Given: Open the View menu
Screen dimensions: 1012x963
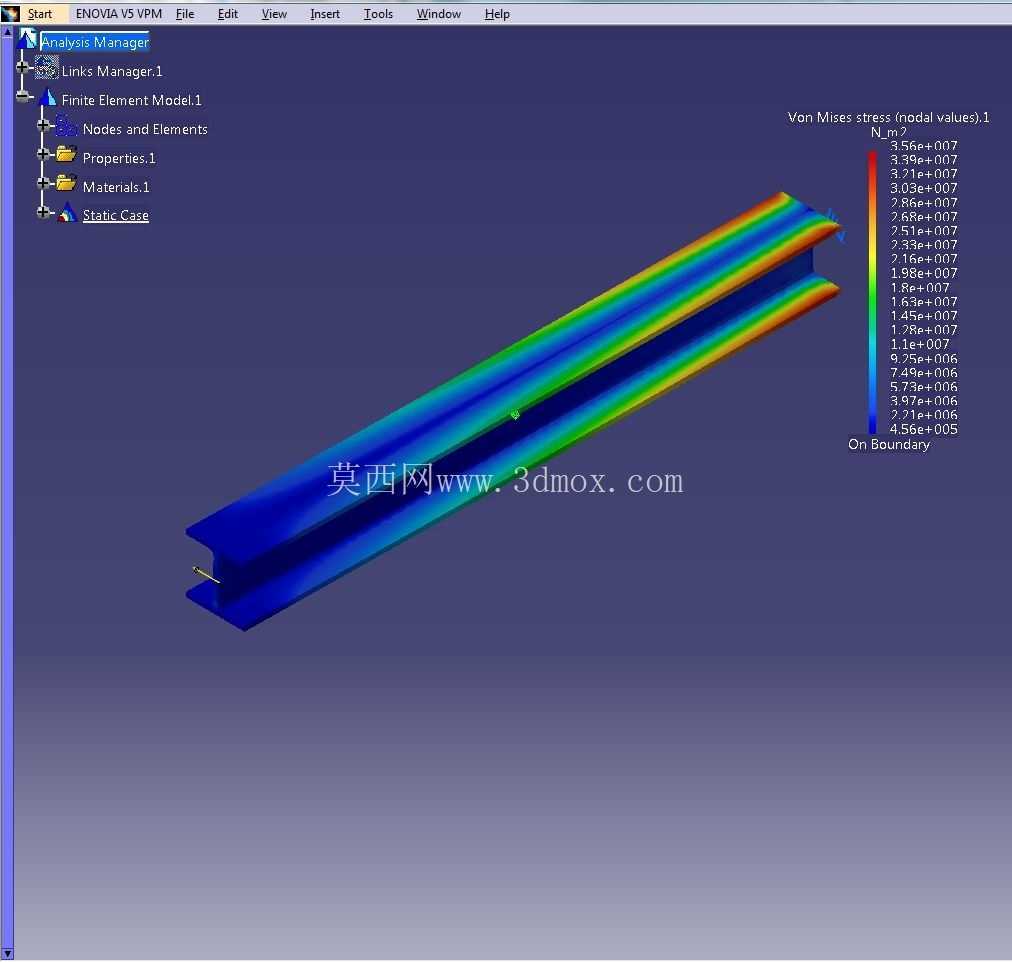Looking at the screenshot, I should click(274, 14).
